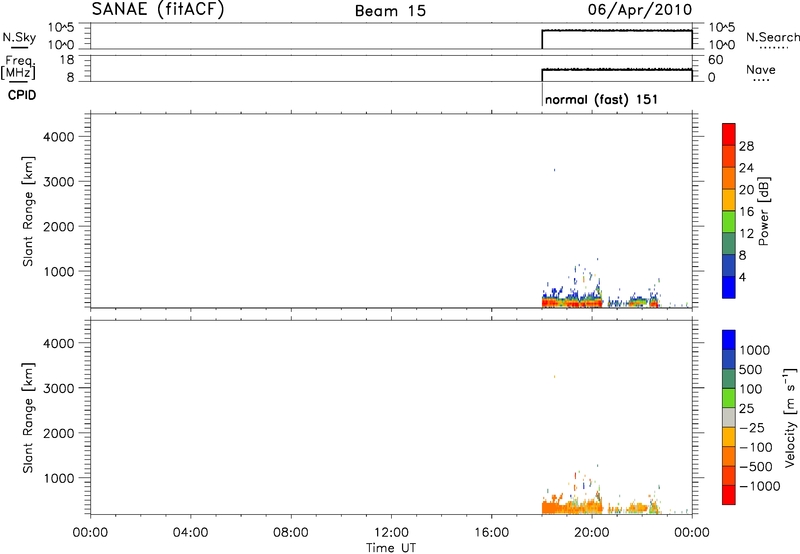Click the top blue band of velocity colorbar
The width and height of the screenshot is (800, 554).
coord(729,340)
